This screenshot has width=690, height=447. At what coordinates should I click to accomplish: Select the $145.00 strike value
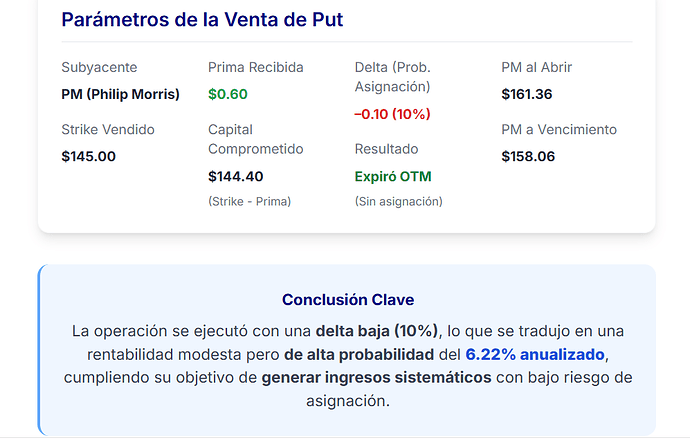88,156
